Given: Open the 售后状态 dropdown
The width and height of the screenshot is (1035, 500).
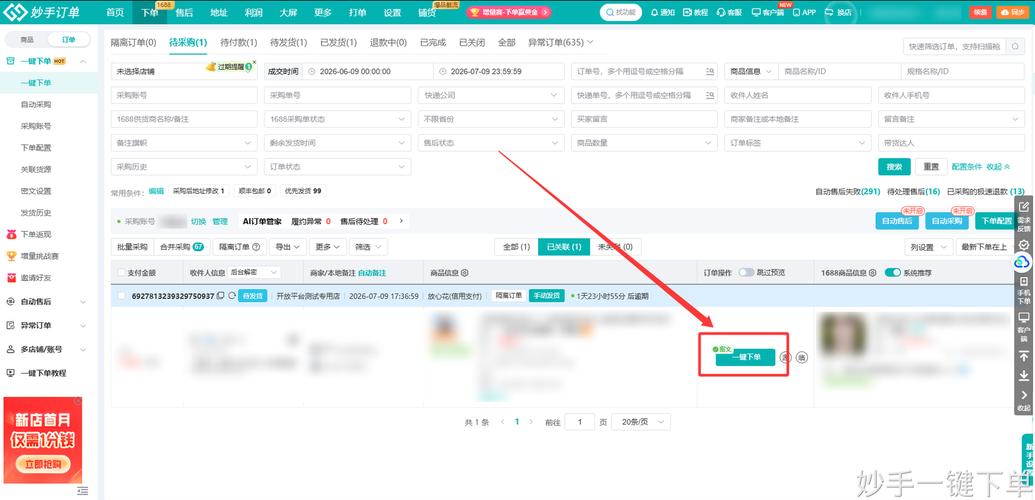Looking at the screenshot, I should coord(491,143).
